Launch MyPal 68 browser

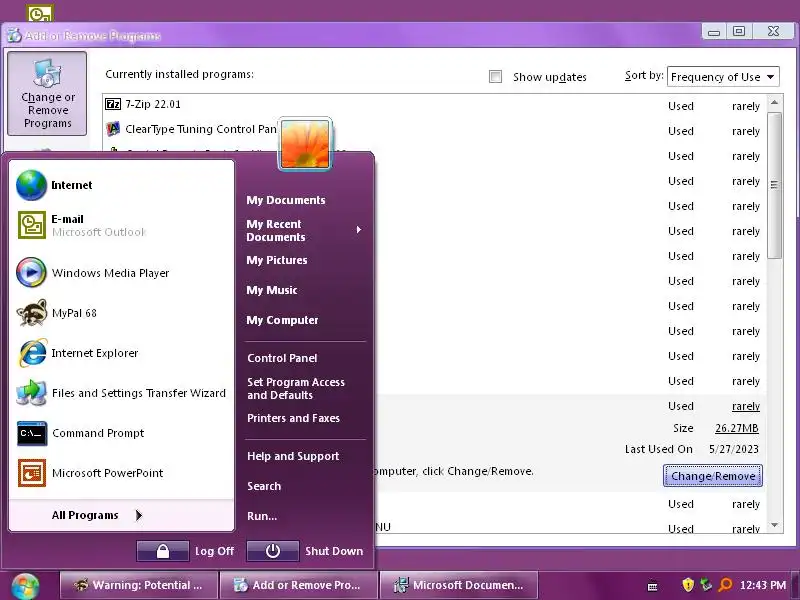click(x=121, y=313)
